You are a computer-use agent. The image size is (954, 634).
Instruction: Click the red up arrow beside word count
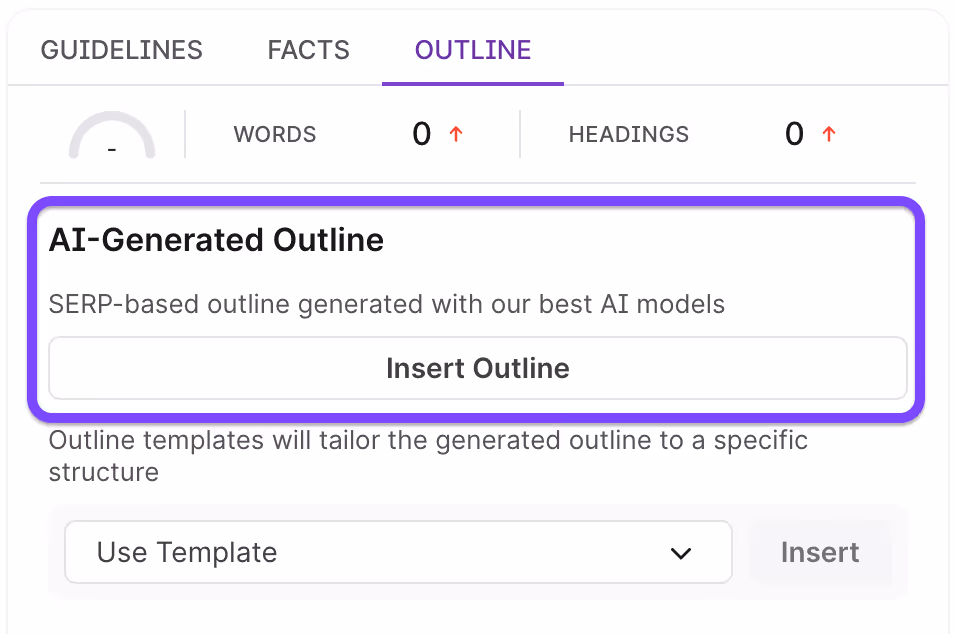pos(456,134)
